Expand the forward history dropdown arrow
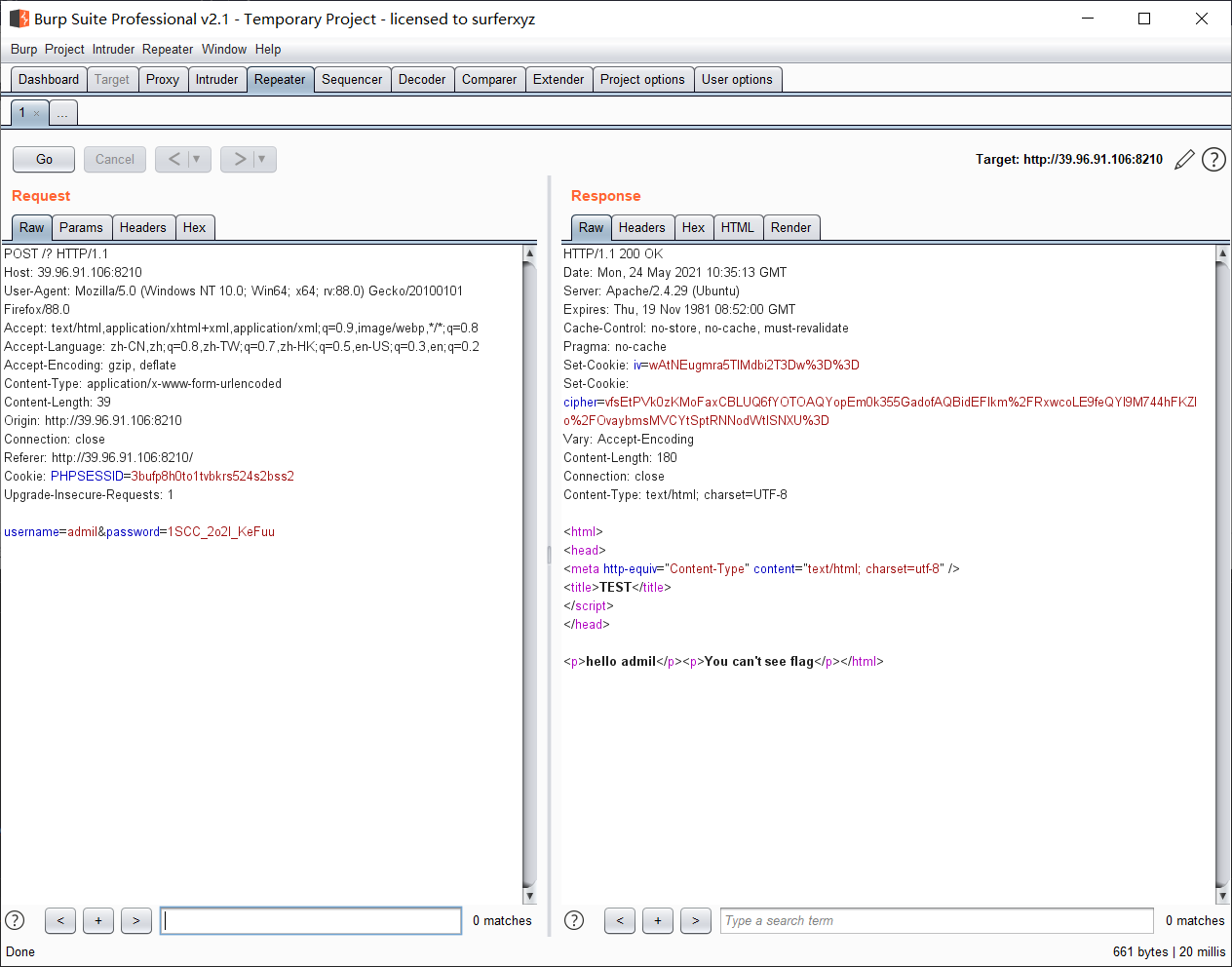This screenshot has width=1232, height=967. click(x=262, y=159)
